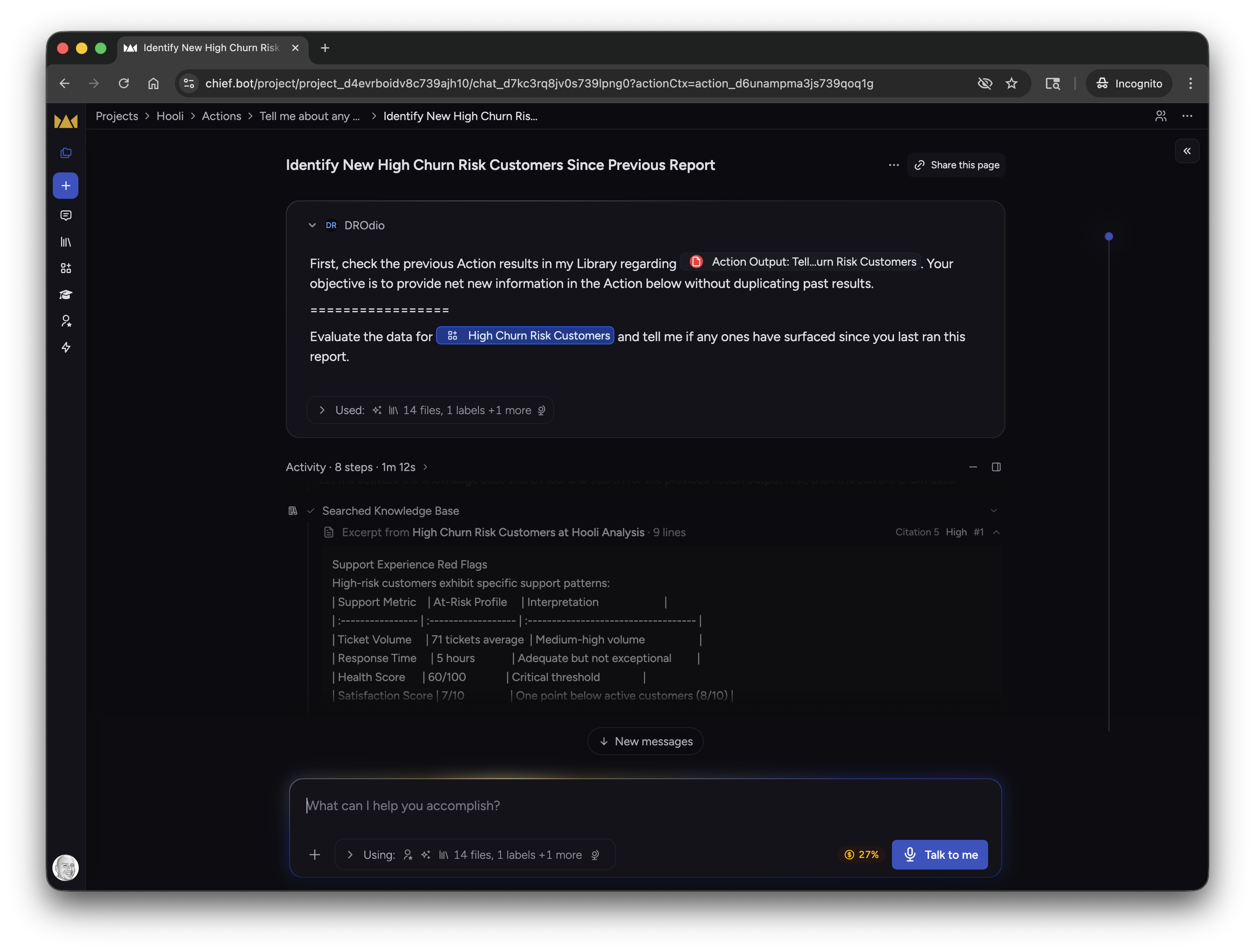Open High Churn Risk Customers at Hooli Analysis excerpt
Screen dimensions: 1255x952
click(x=528, y=532)
